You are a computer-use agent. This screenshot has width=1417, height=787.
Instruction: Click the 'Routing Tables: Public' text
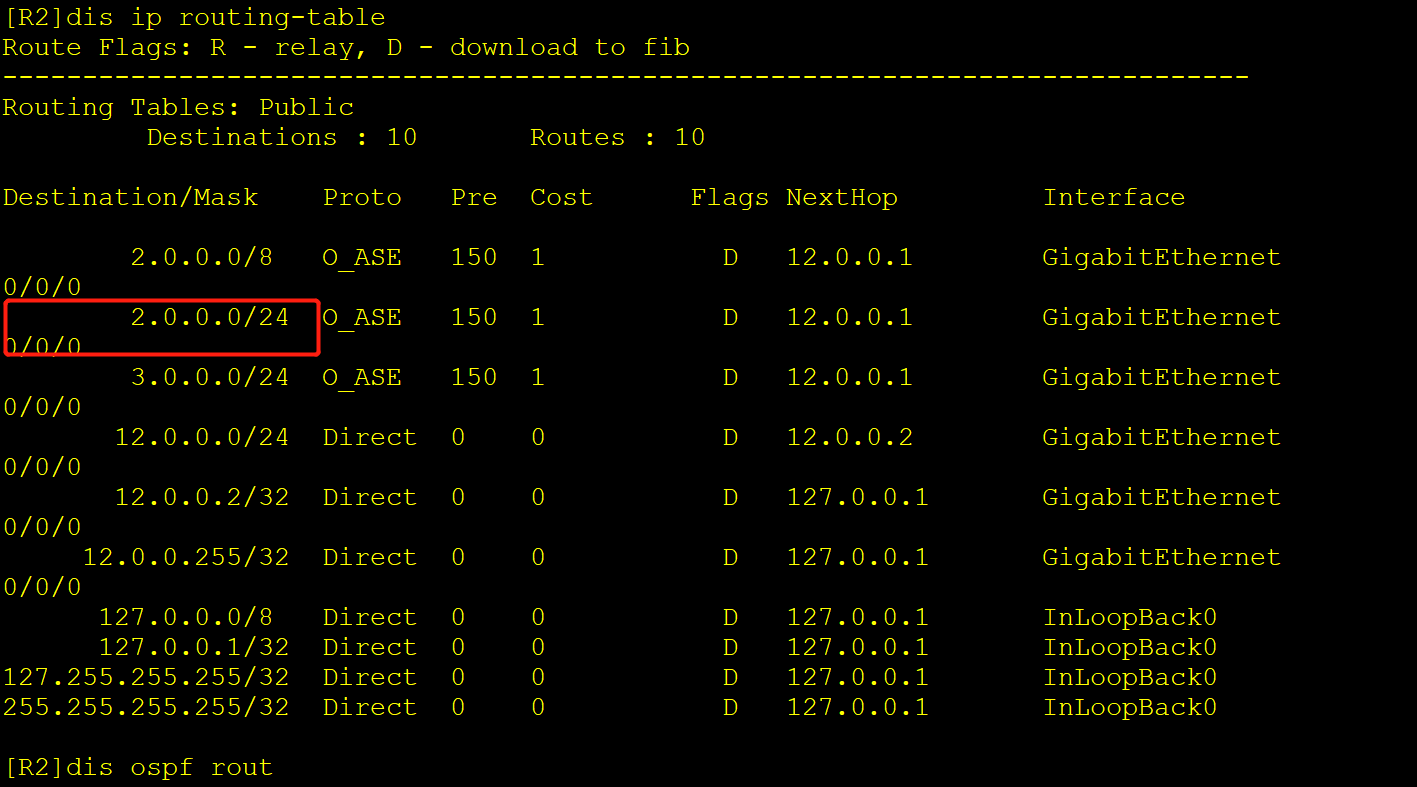point(178,107)
